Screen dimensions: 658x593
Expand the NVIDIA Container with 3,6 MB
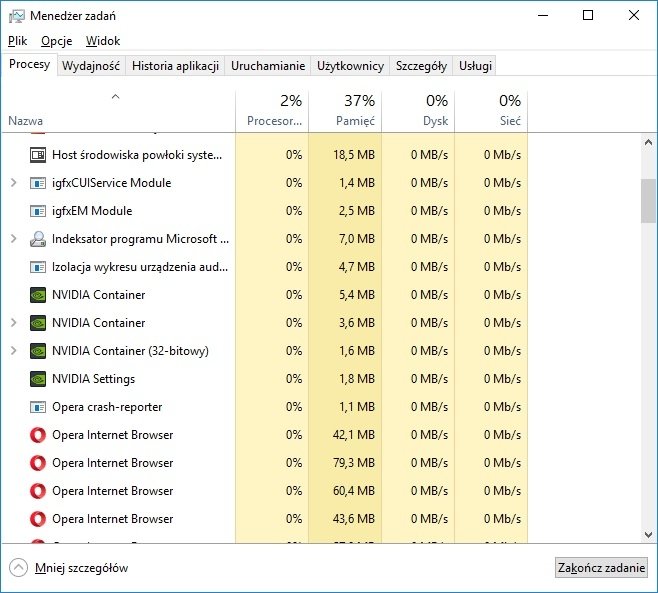13,323
